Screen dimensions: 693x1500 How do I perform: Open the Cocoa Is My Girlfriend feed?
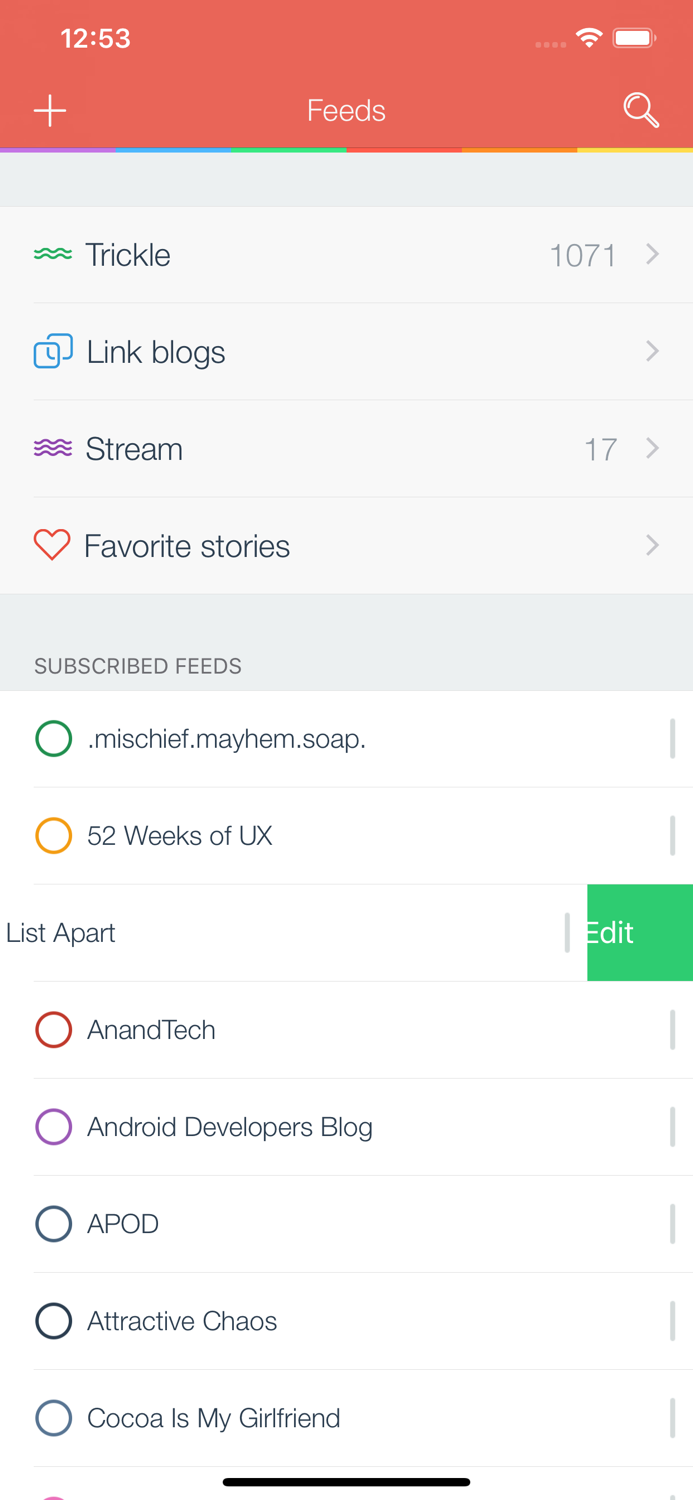pos(214,1418)
